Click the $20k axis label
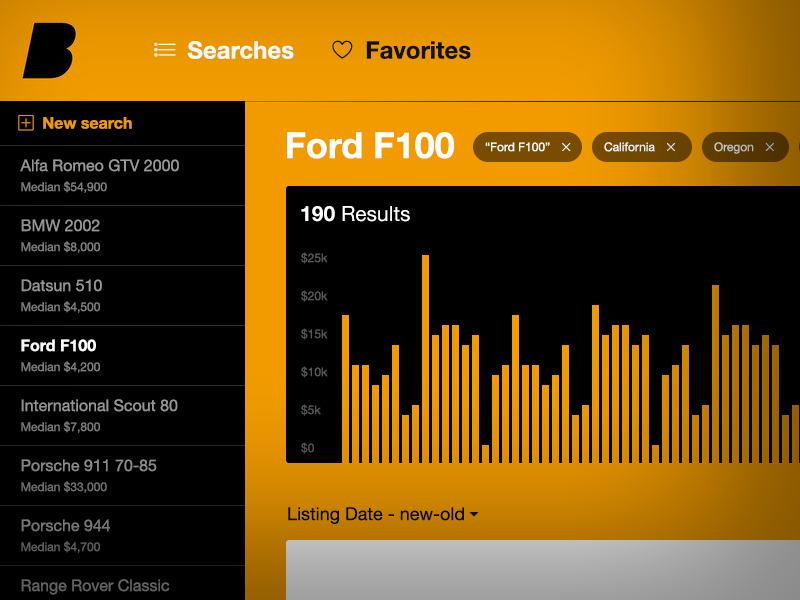The width and height of the screenshot is (800, 600). pyautogui.click(x=314, y=296)
